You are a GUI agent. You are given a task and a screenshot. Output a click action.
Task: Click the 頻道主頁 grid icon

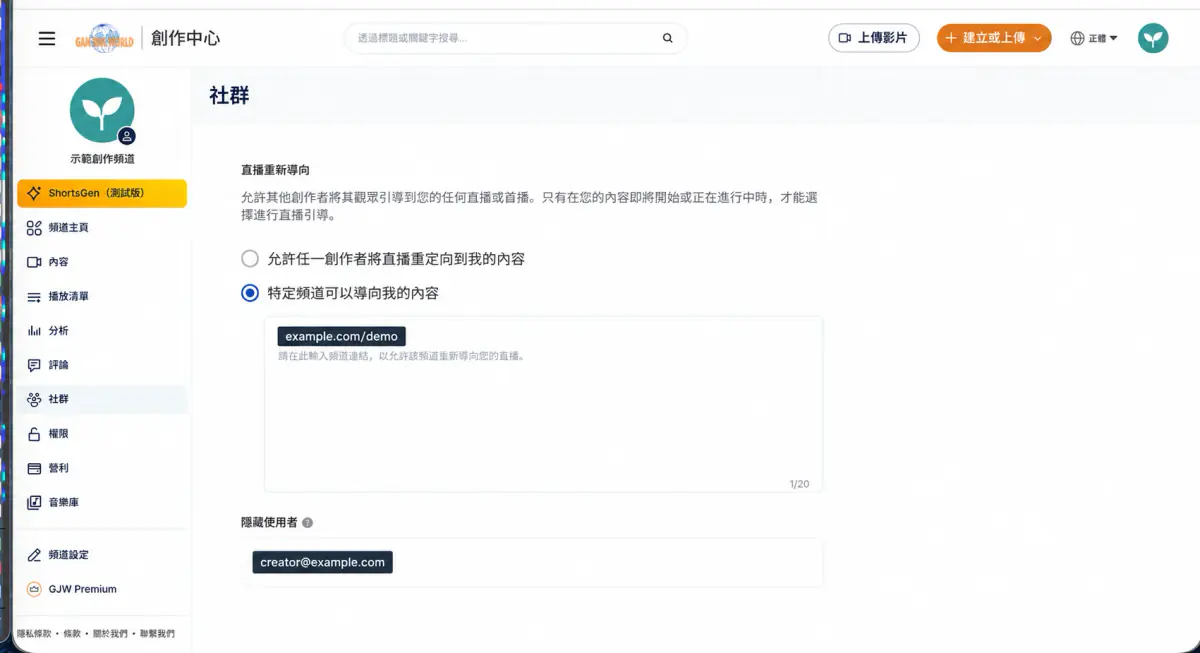pos(34,228)
